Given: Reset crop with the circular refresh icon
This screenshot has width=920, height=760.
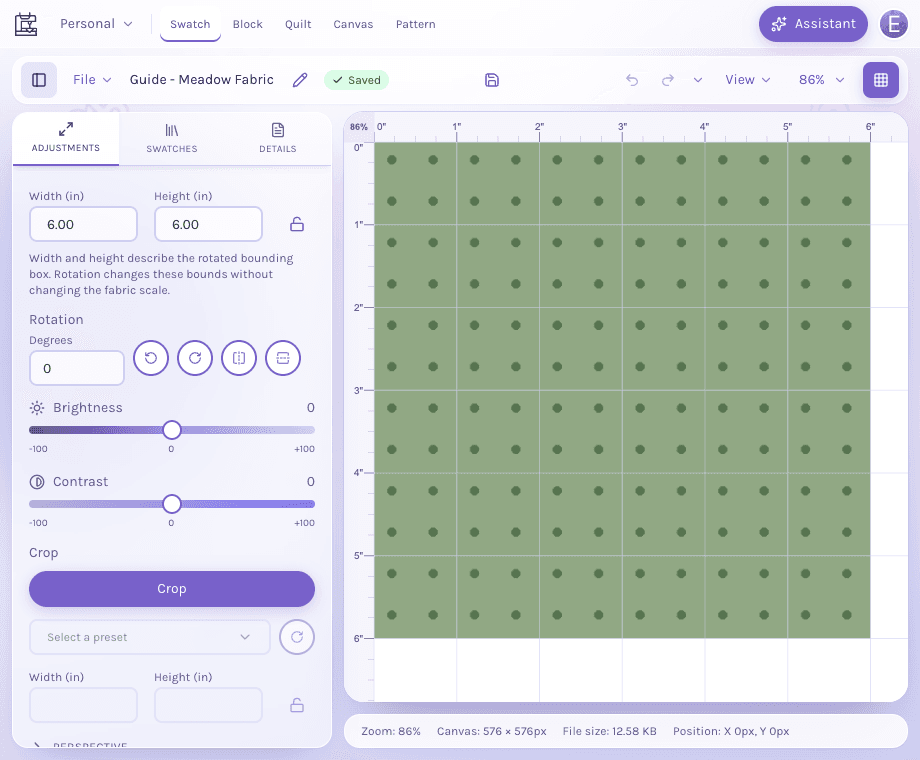Looking at the screenshot, I should pos(297,637).
